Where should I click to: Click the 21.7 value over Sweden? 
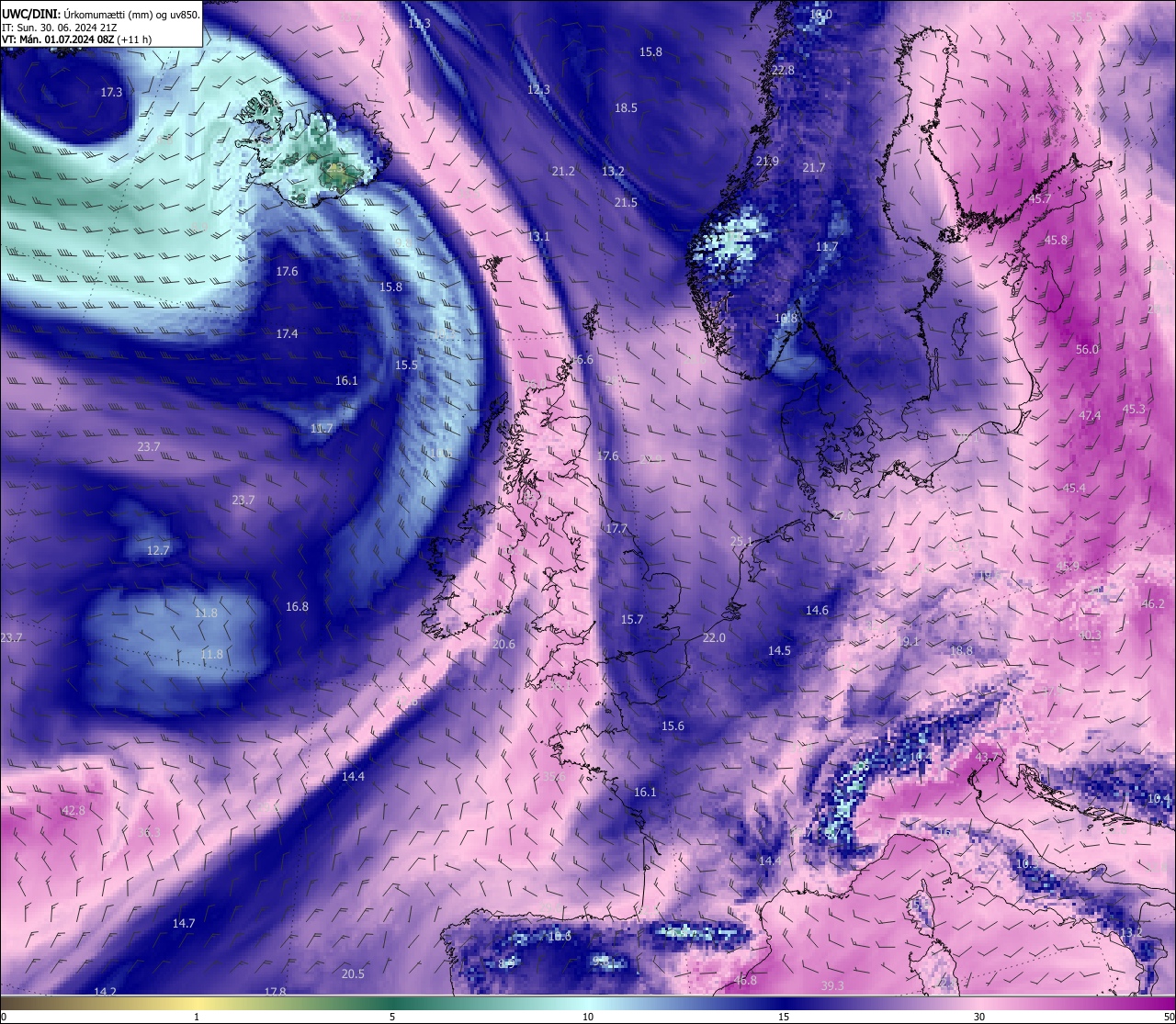814,168
